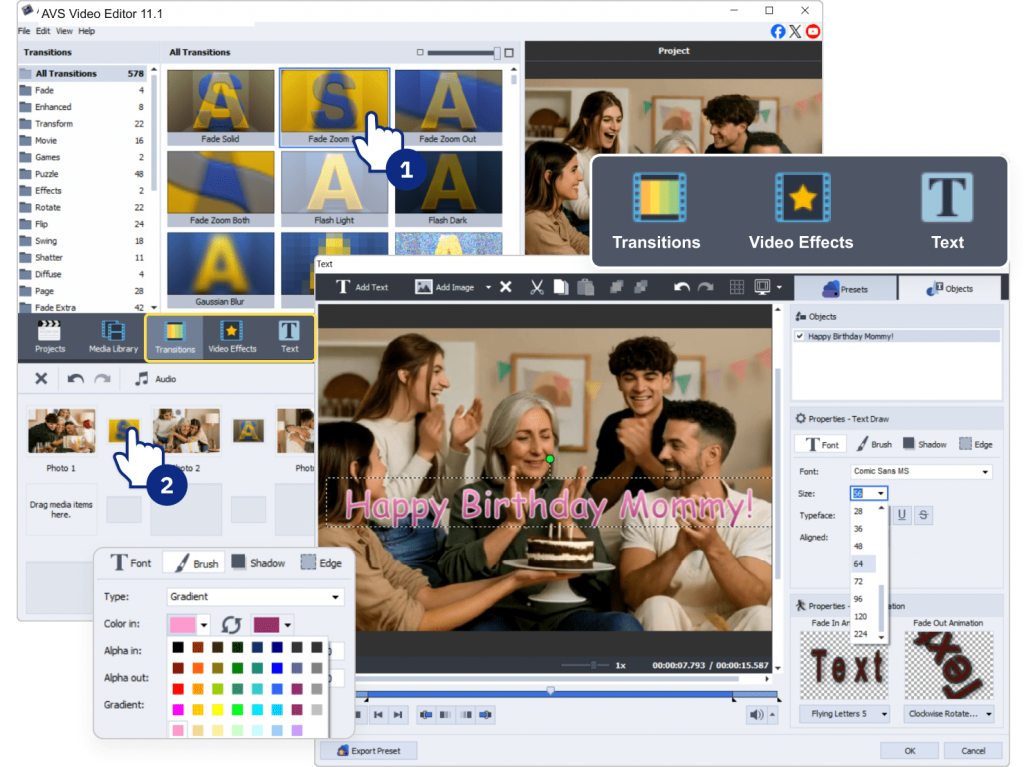Viewport: 1024px width, 767px height.
Task: Go to next frame in preview
Action: click(x=398, y=715)
